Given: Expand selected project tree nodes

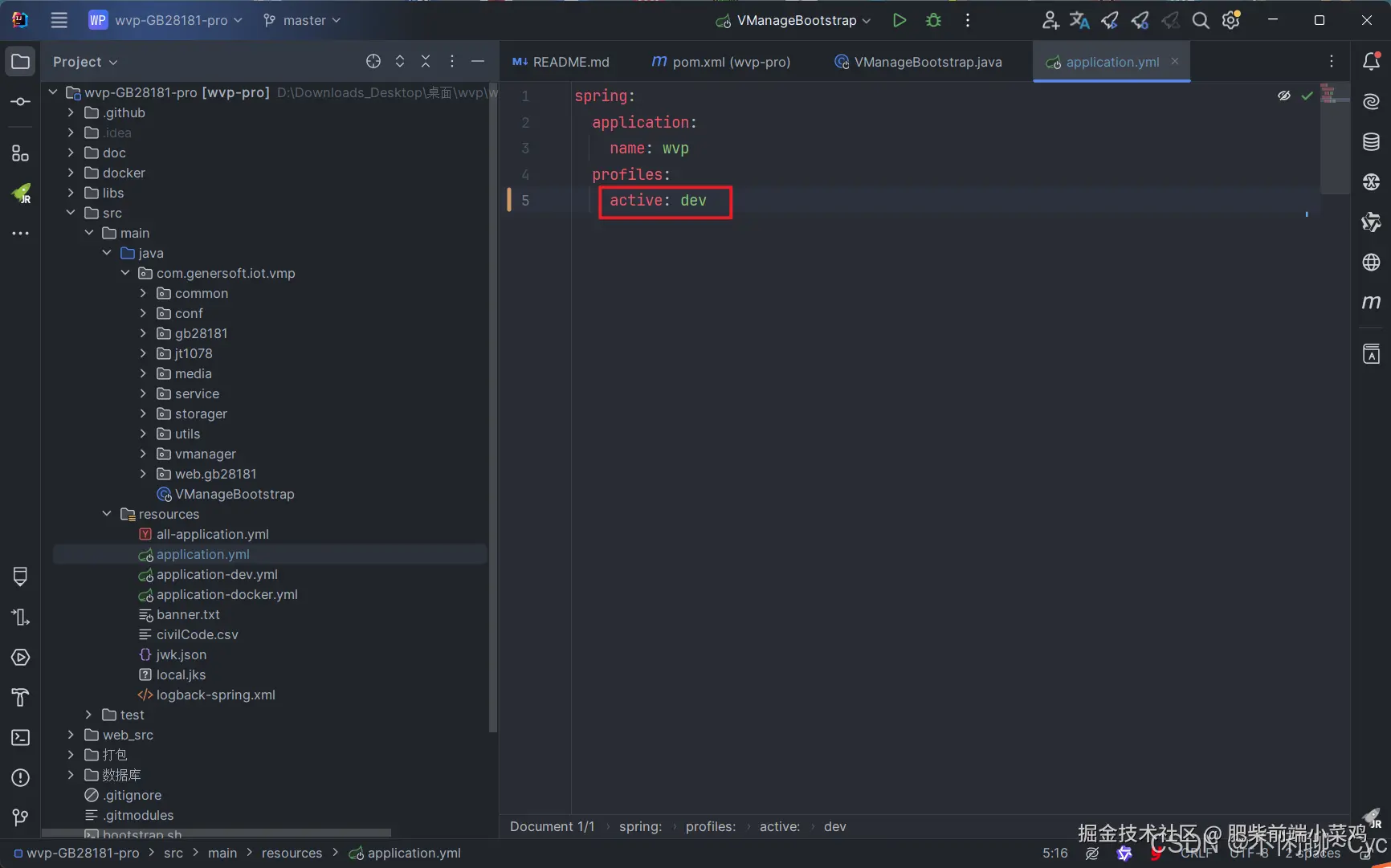Looking at the screenshot, I should click(x=399, y=62).
